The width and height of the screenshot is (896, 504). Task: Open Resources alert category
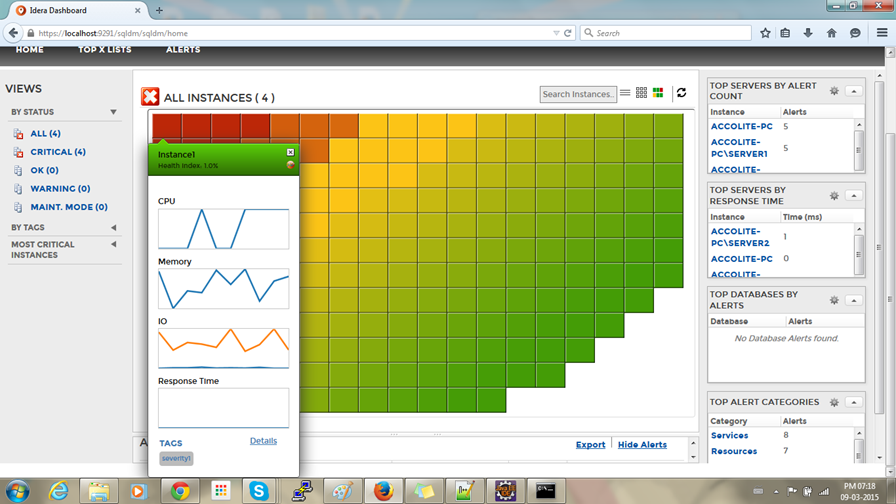pos(734,451)
